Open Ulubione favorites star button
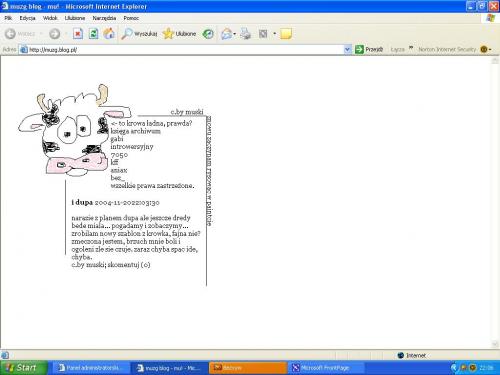The image size is (500, 375). click(x=179, y=34)
